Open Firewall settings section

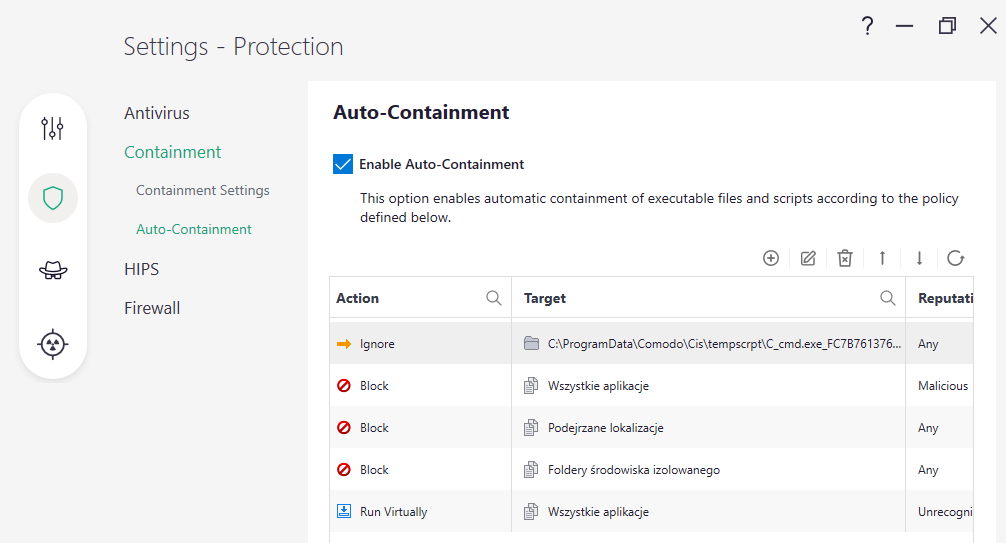[152, 308]
